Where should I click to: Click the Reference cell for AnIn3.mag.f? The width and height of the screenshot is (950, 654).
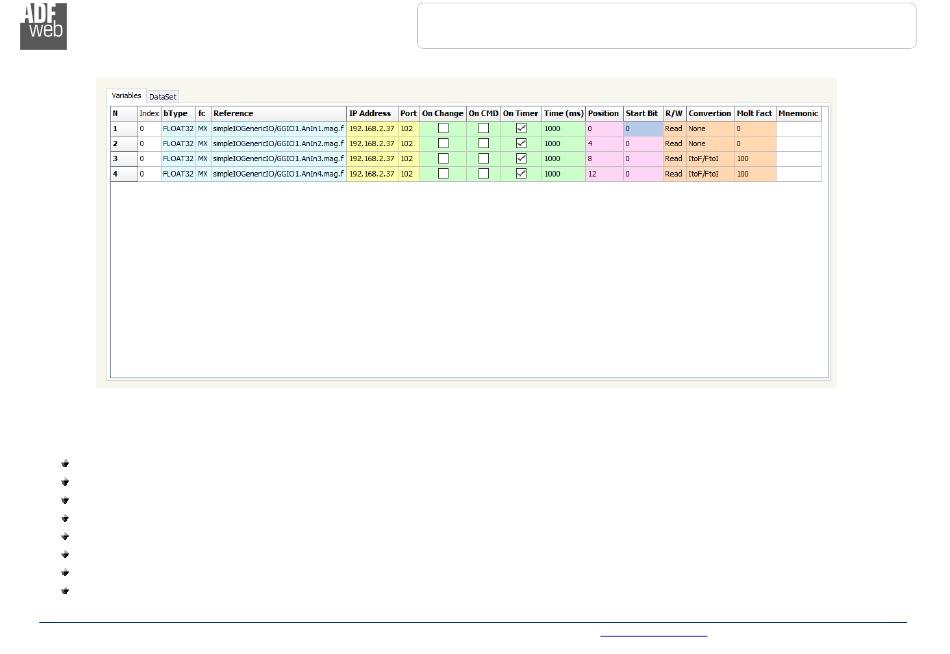[277, 159]
